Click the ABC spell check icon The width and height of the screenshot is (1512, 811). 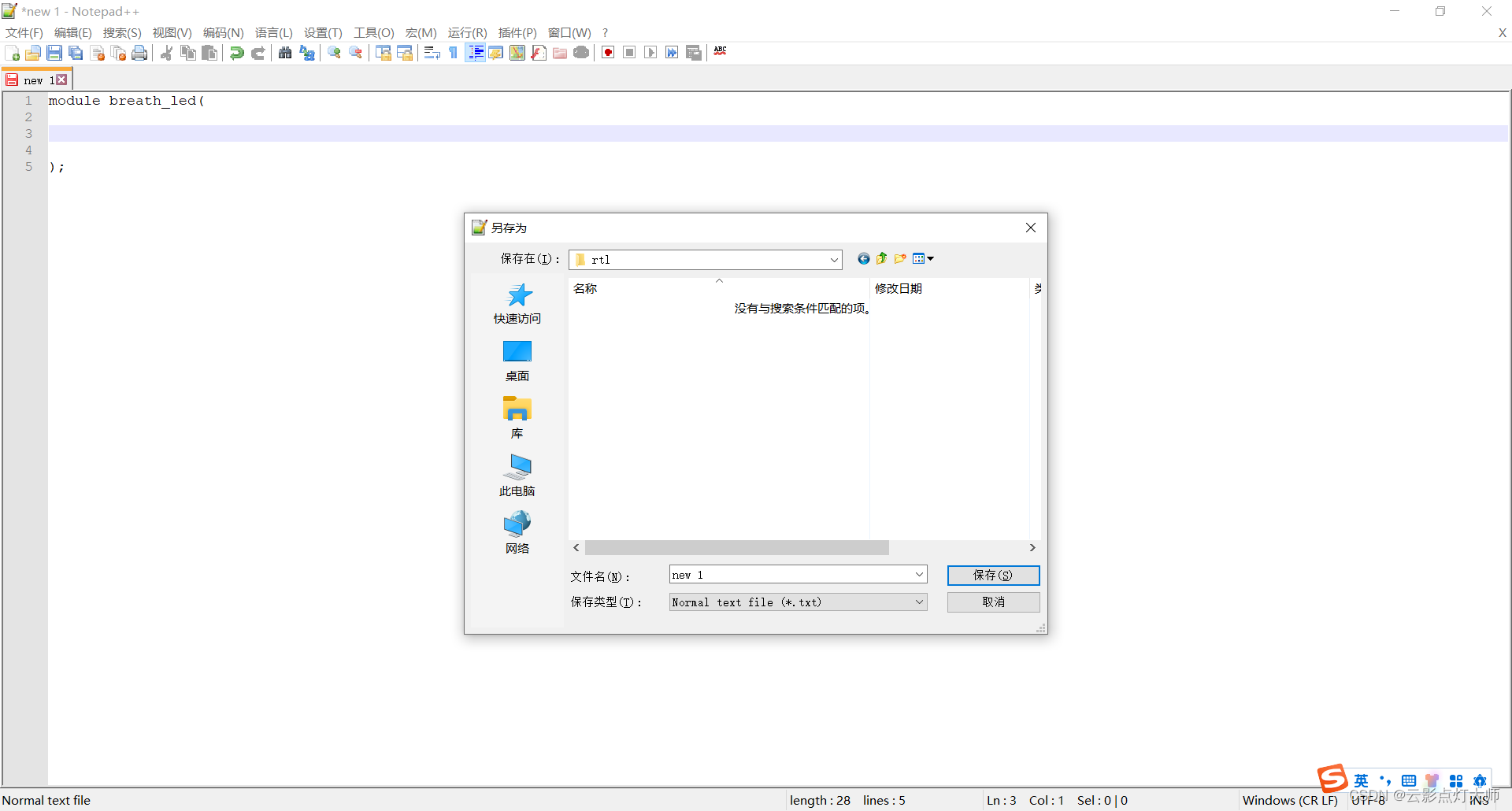721,51
